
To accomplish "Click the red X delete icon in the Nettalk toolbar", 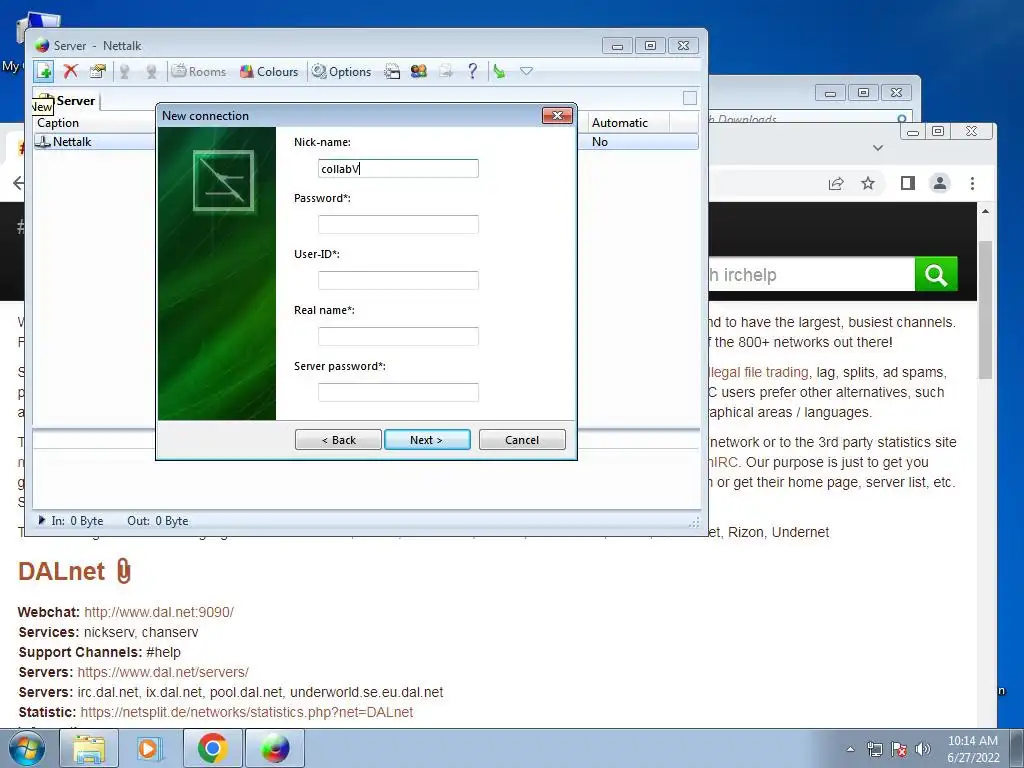I will 71,71.
